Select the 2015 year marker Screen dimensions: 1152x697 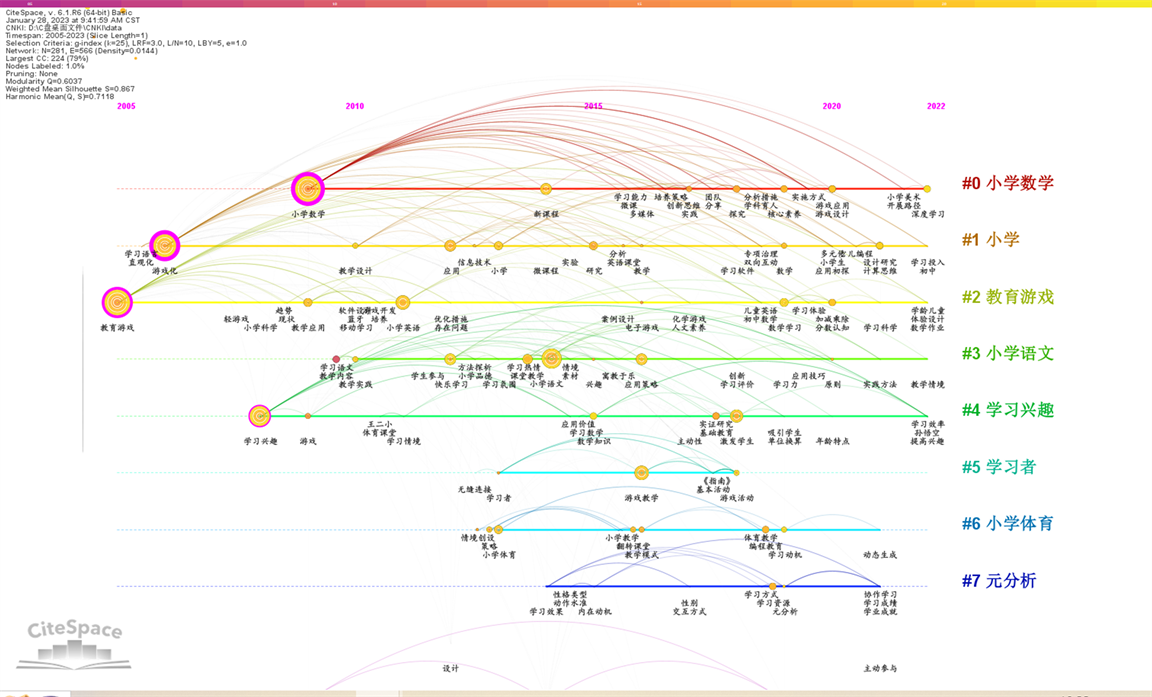coord(593,106)
